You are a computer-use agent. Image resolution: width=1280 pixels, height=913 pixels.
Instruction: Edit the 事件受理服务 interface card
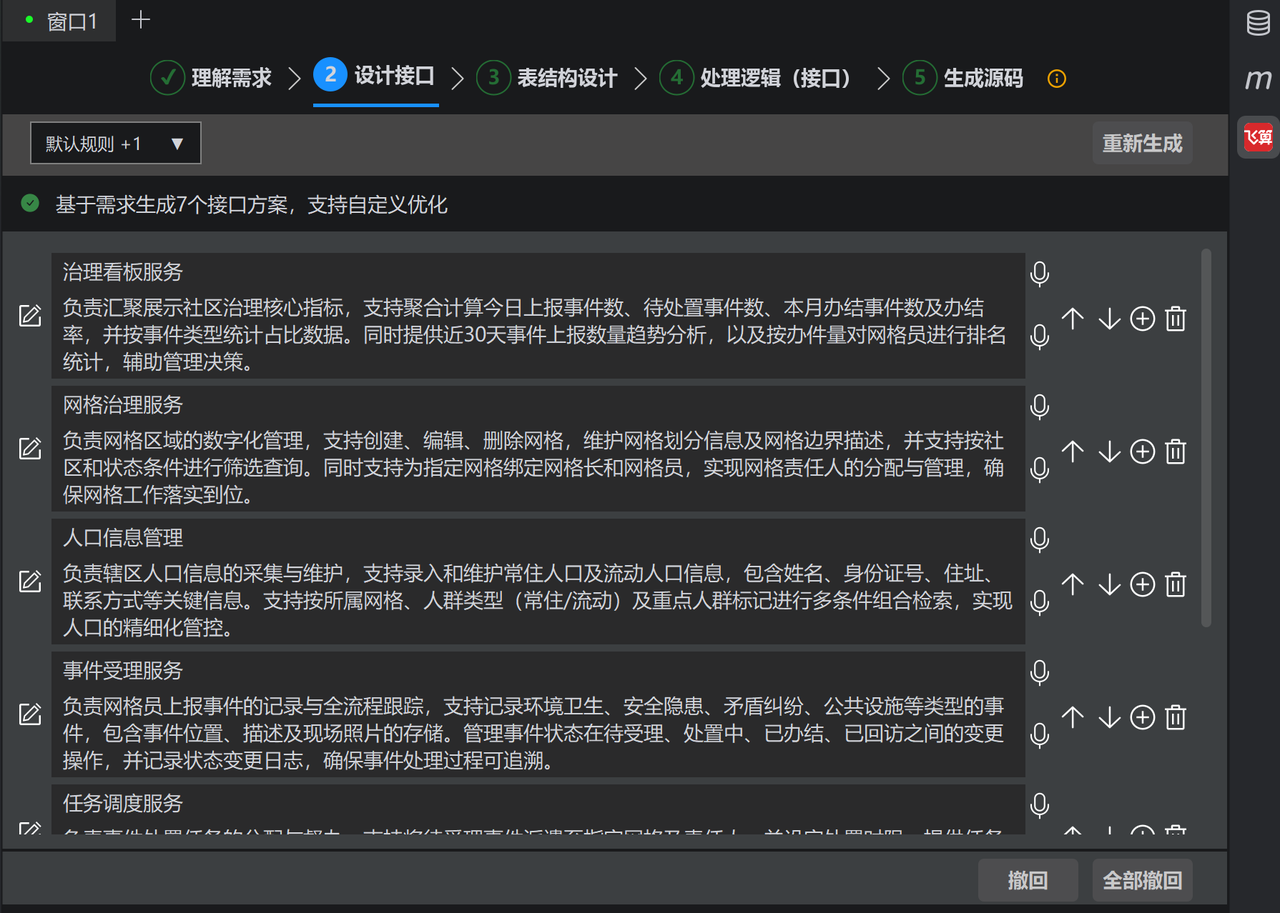30,715
